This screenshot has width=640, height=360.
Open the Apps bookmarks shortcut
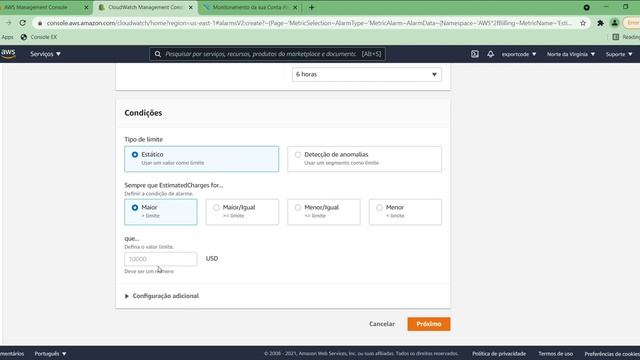7,37
